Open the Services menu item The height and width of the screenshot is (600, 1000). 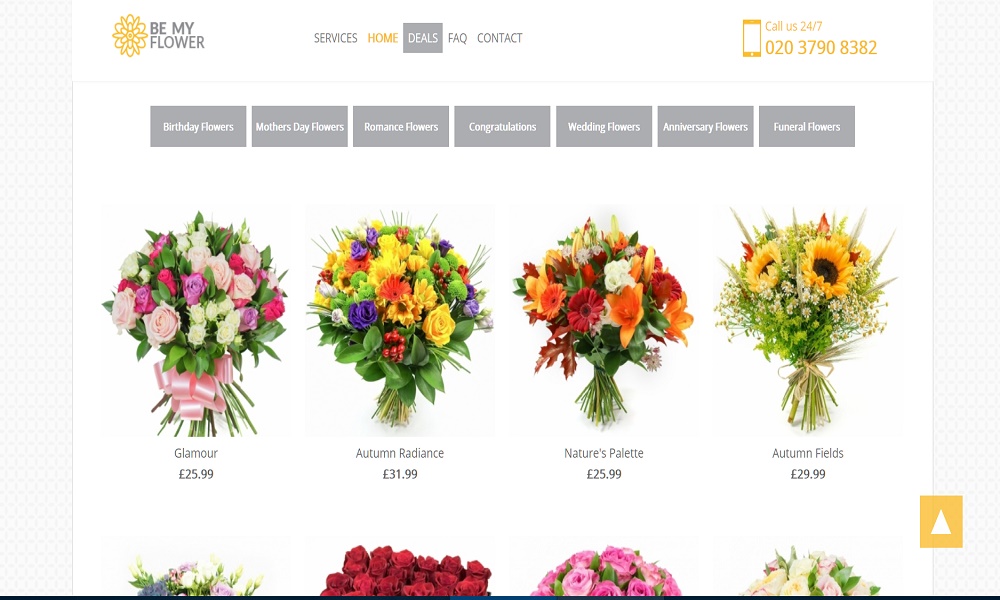click(x=335, y=38)
